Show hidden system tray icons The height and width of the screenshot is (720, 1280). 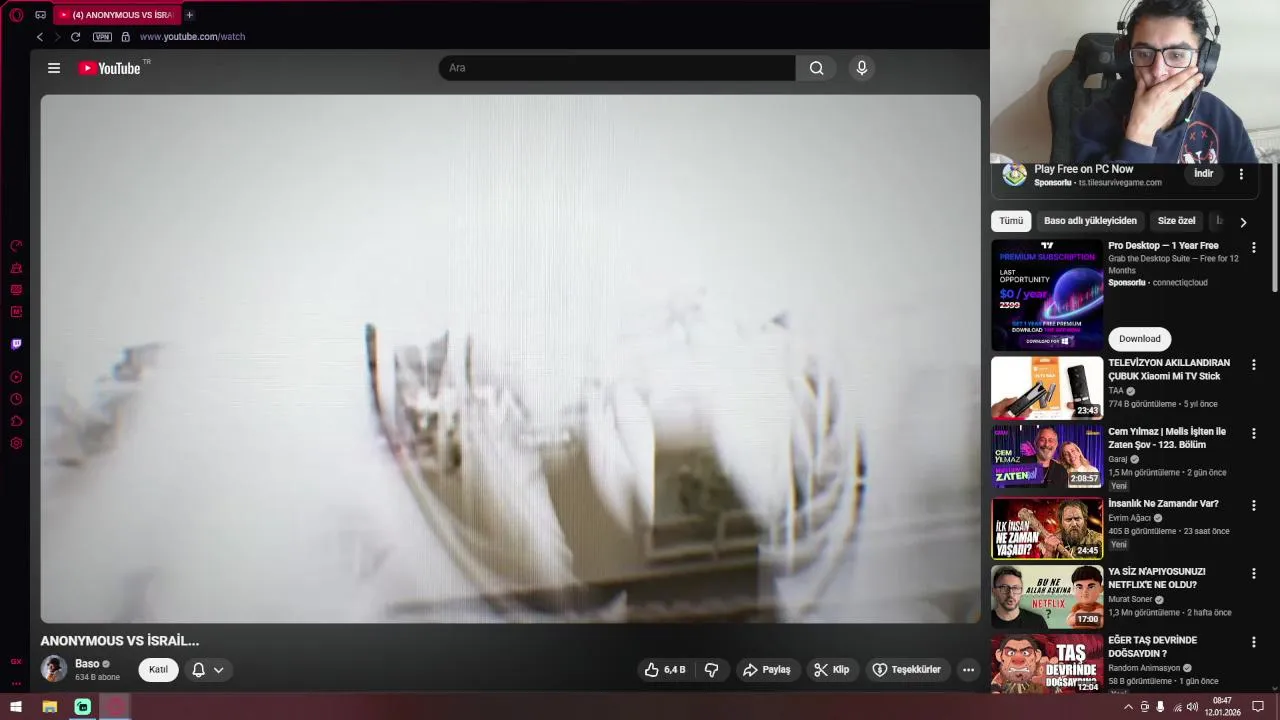pos(1128,707)
